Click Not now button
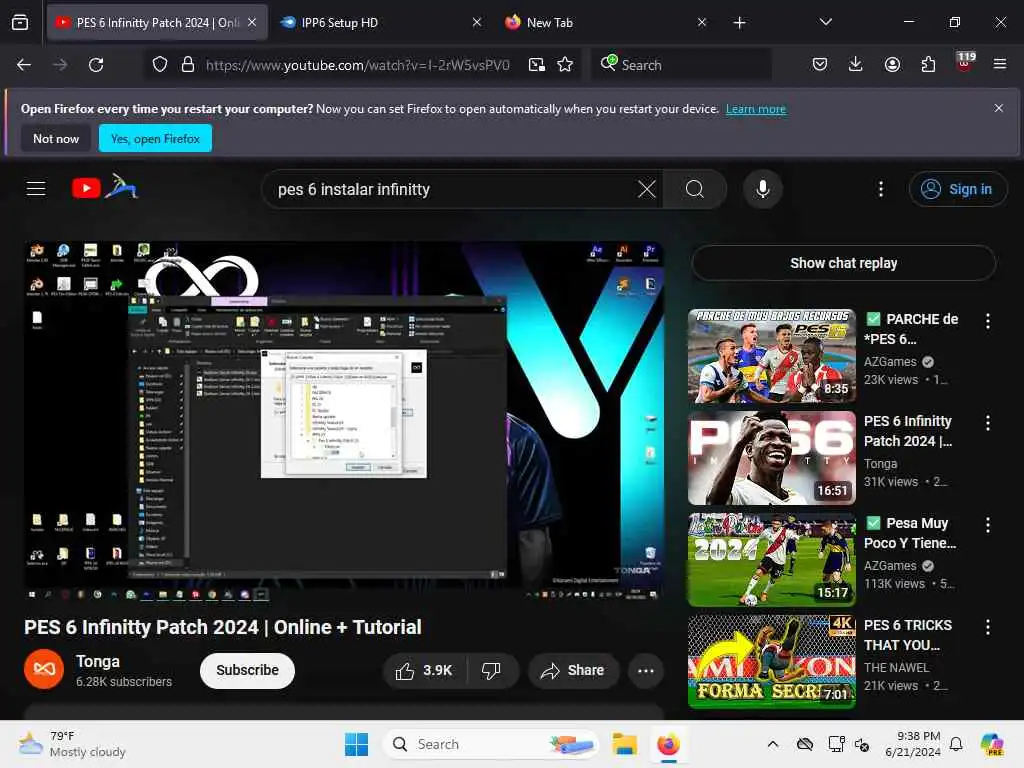 coord(56,138)
